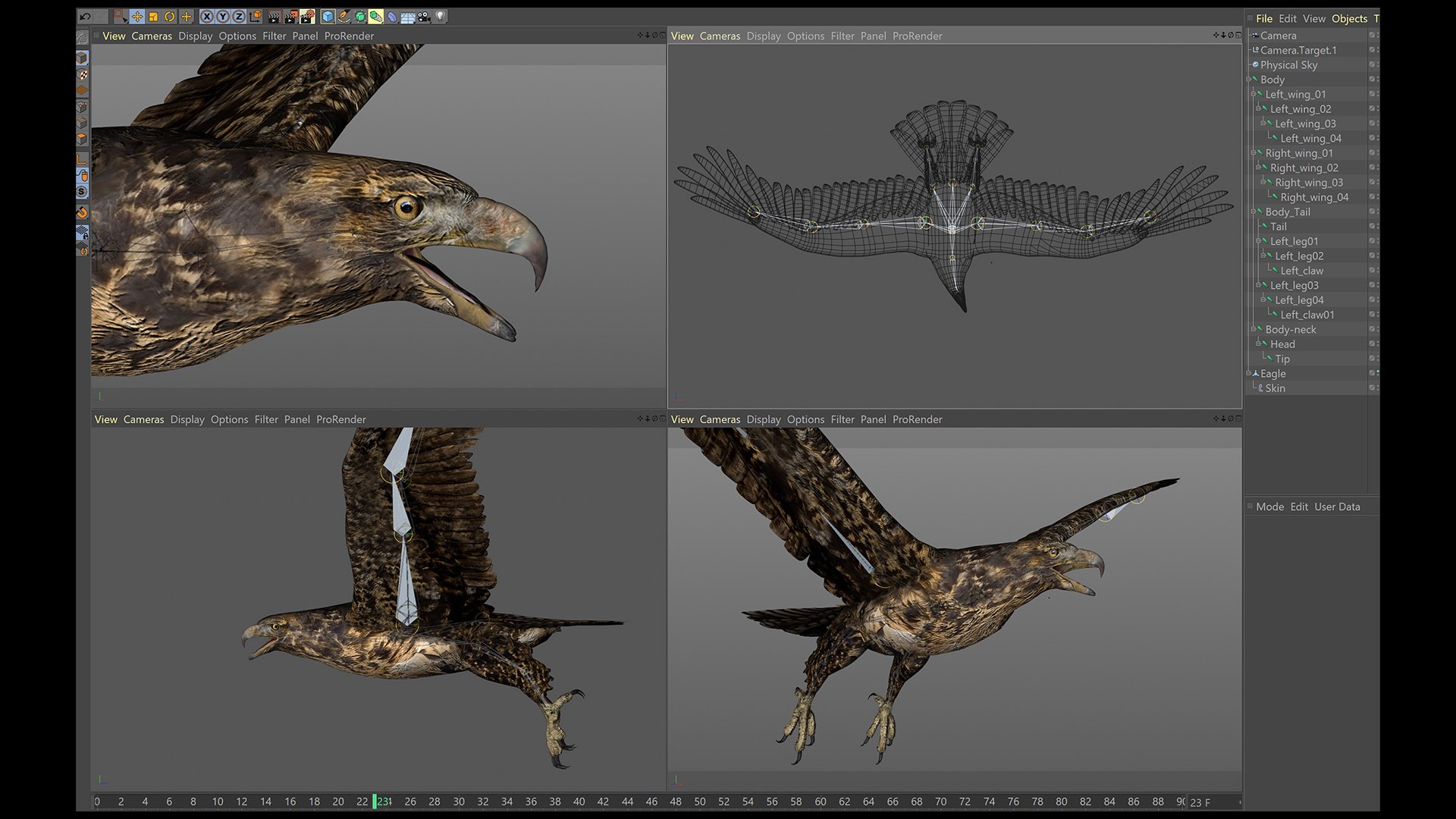Click the Undo arrow icon
Viewport: 1456px width, 819px height.
pyautogui.click(x=85, y=16)
